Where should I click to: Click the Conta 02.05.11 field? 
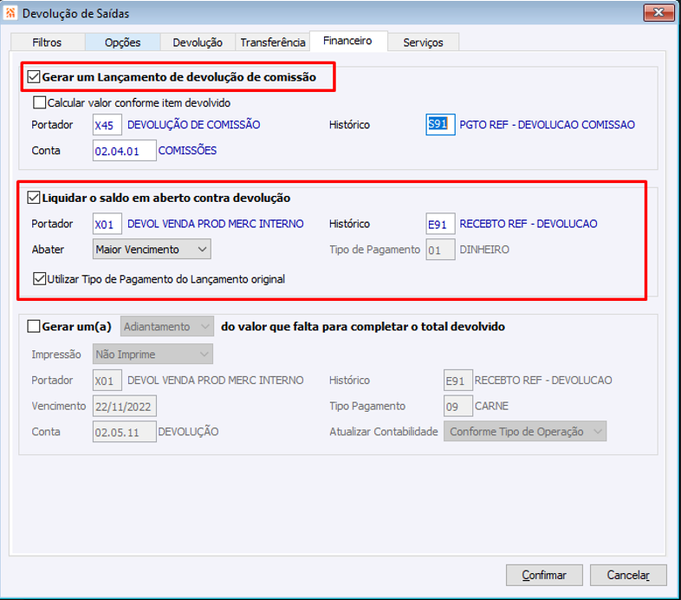point(124,432)
